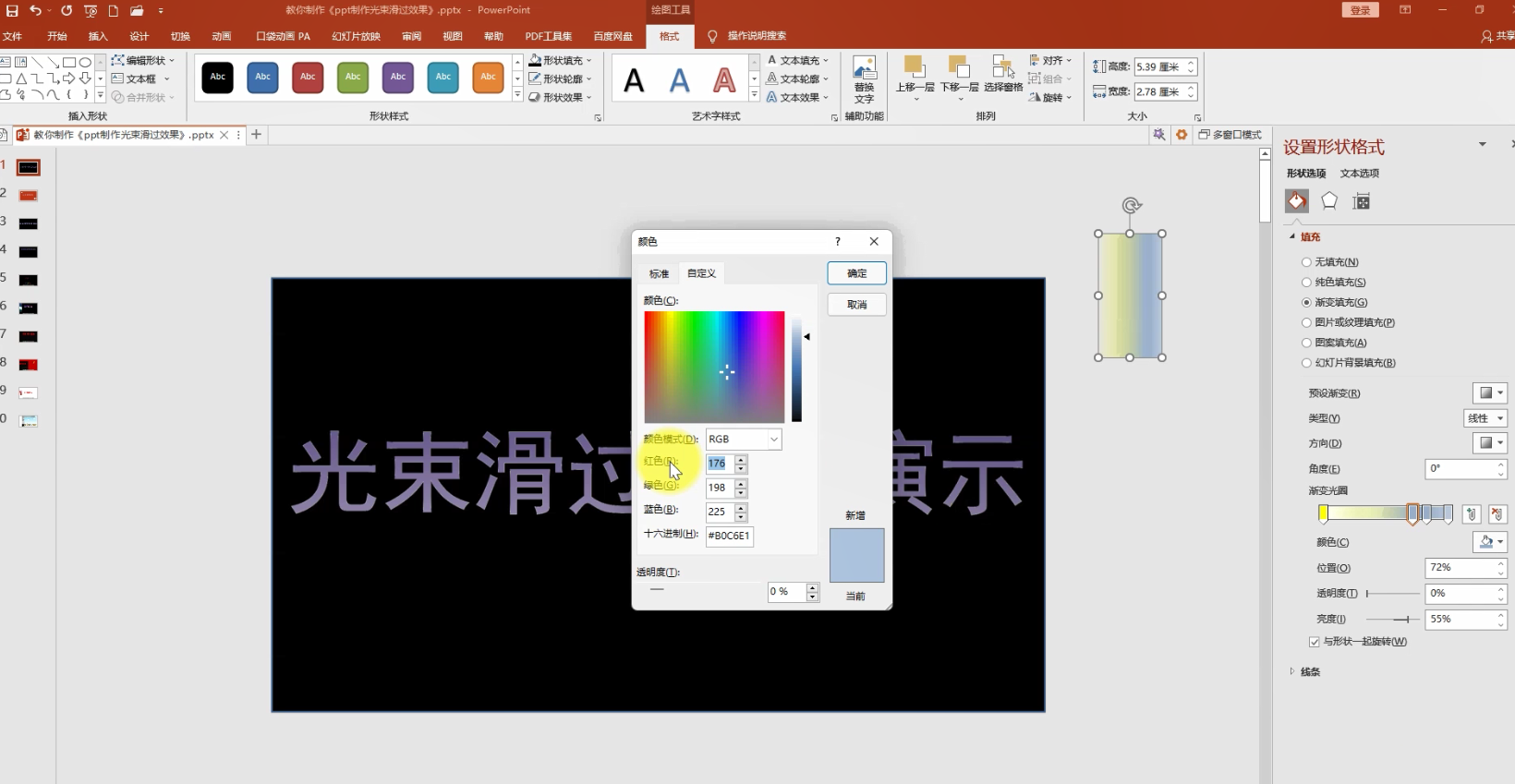Click 取消 Cancel button in color dialog
Screen dimensions: 1515x784
(857, 305)
